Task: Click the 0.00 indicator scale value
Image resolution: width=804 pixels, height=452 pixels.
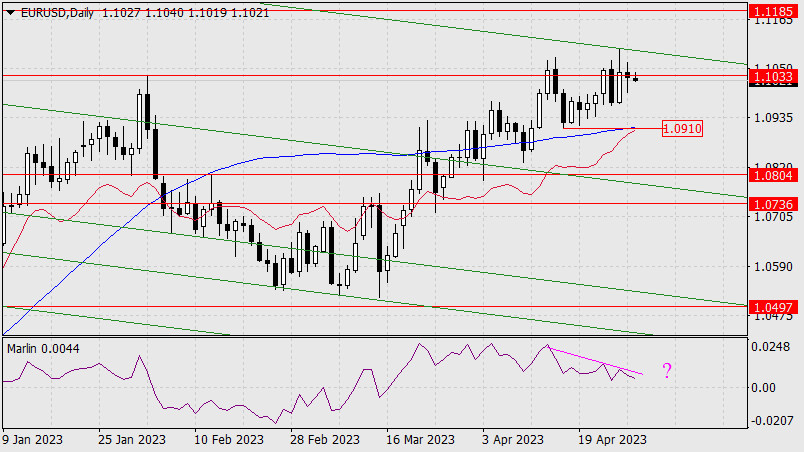Action: tap(763, 387)
